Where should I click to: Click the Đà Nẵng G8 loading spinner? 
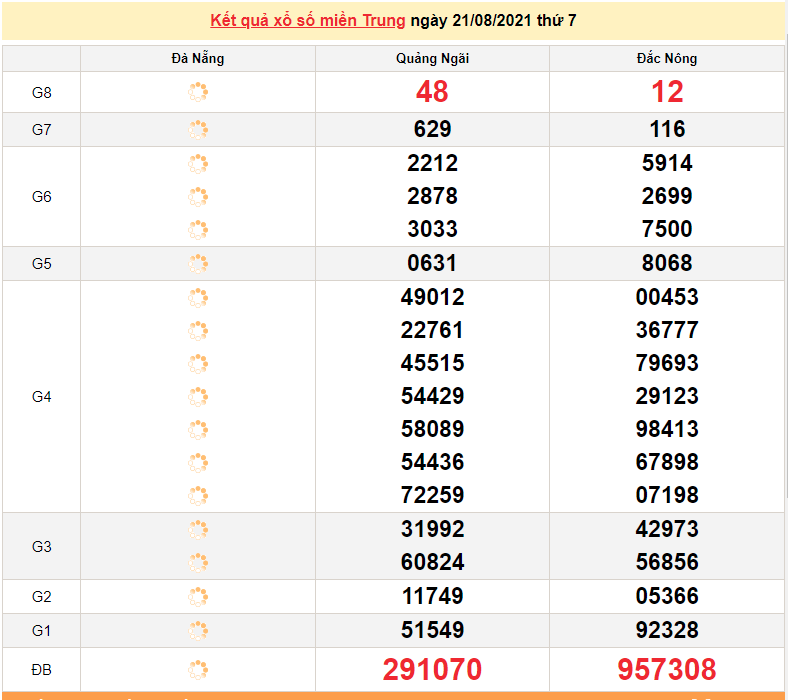198,92
